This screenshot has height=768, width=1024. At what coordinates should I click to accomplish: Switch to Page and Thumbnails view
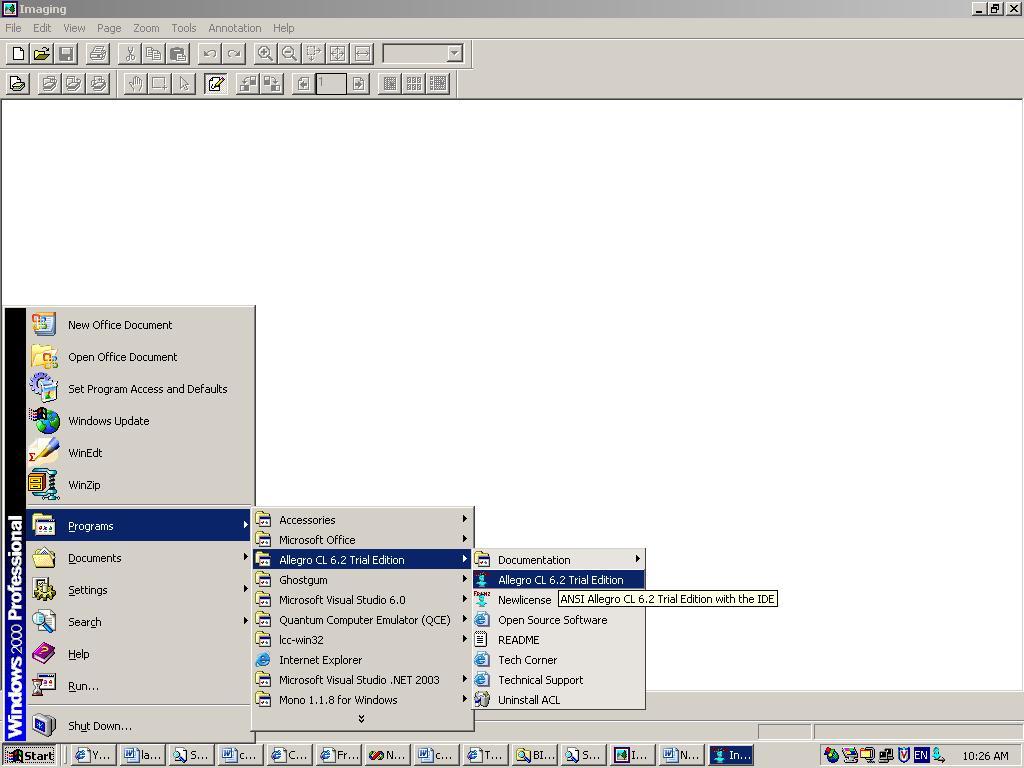tap(438, 84)
